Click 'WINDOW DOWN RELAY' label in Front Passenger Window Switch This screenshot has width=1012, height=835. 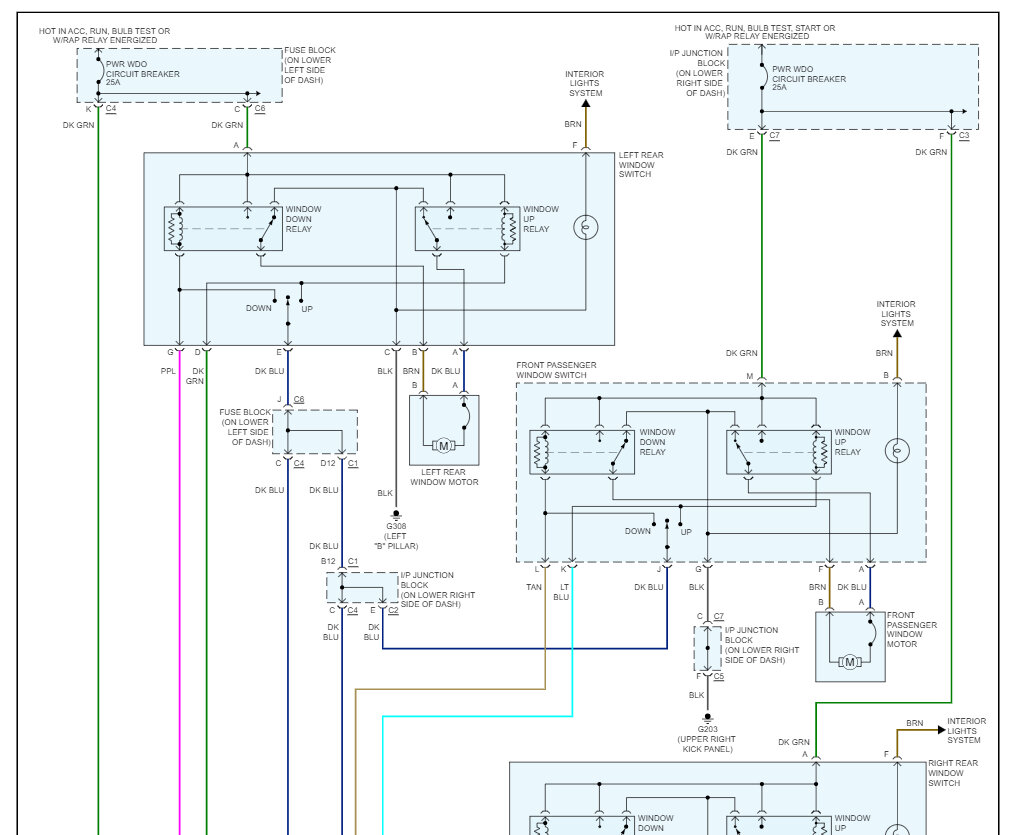(x=657, y=442)
